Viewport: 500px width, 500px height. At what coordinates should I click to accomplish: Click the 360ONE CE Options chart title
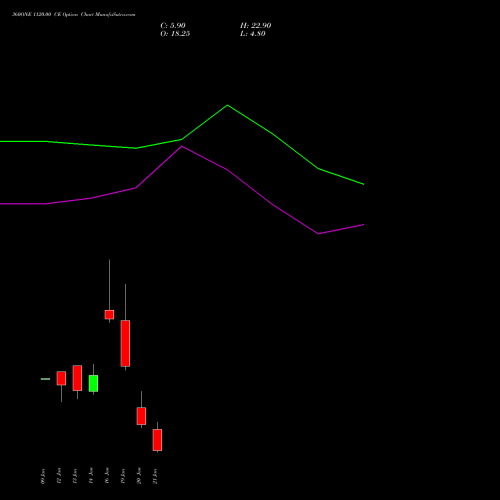coord(73,15)
